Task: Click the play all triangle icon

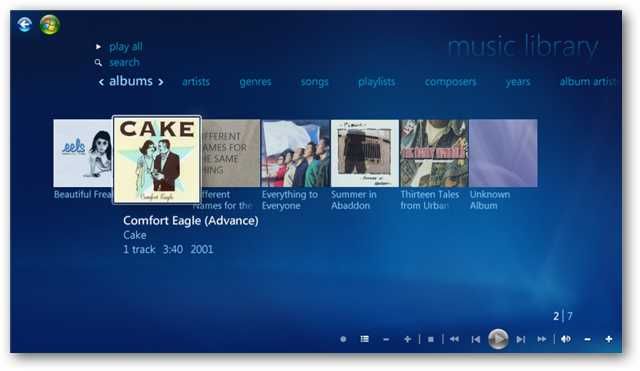Action: (98, 47)
